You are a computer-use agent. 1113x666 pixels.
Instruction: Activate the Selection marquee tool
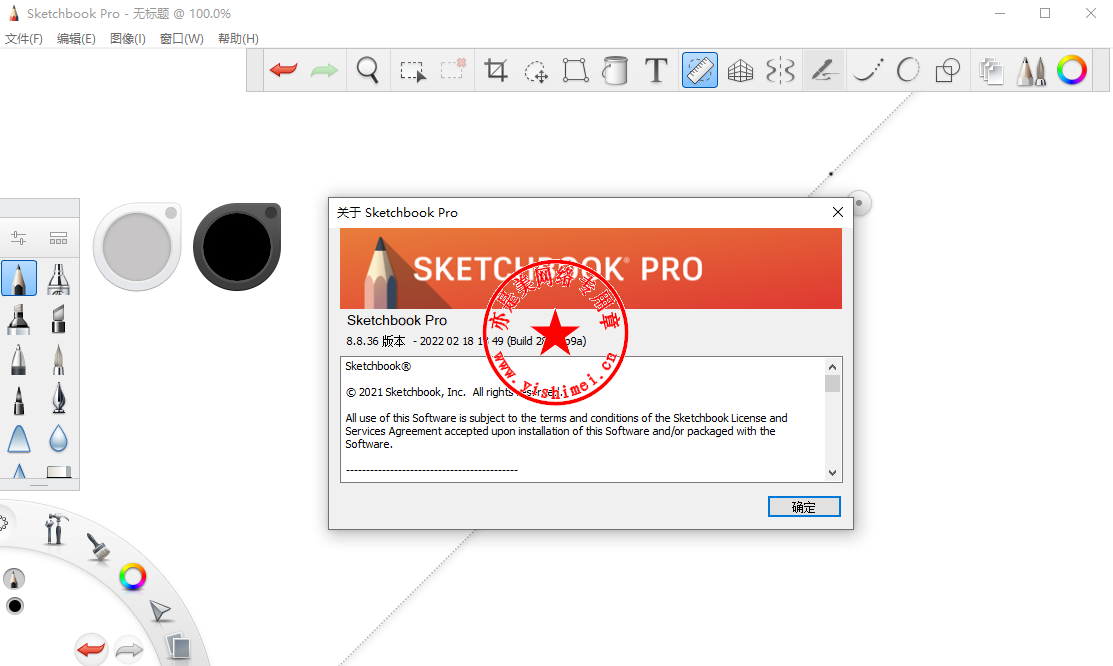coord(412,71)
